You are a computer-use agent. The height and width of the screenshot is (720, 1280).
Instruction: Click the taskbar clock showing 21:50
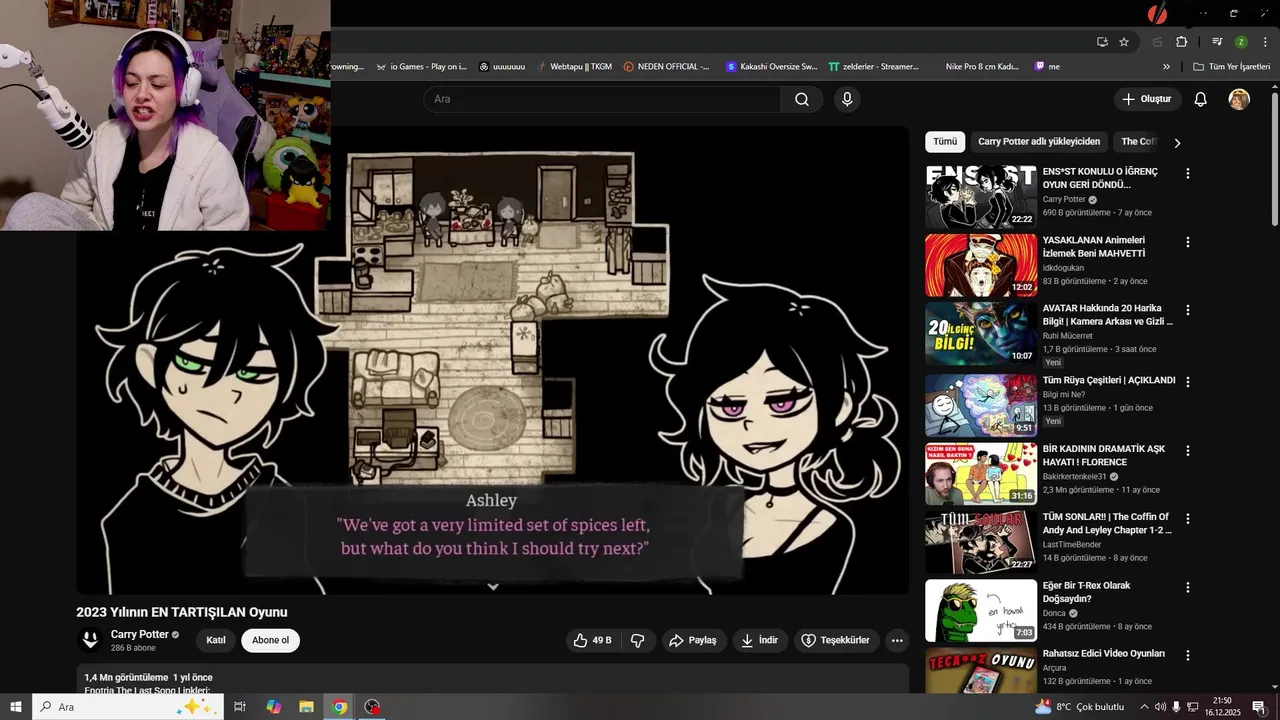1222,707
